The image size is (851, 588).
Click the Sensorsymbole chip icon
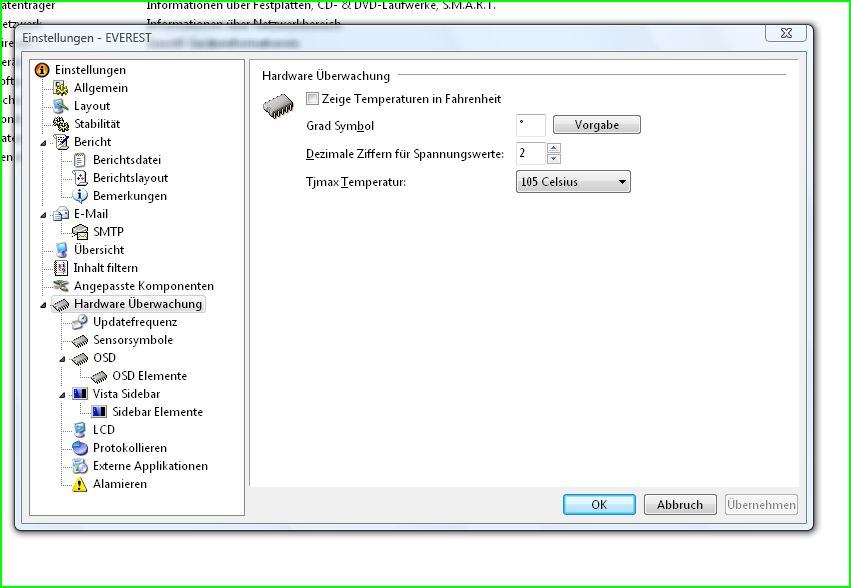80,340
